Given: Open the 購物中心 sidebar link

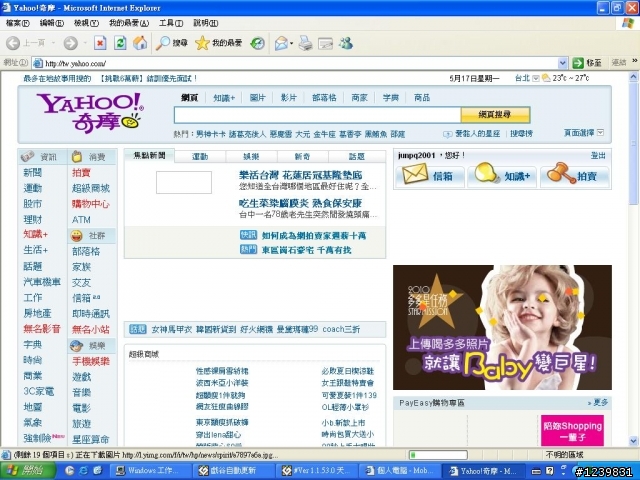Looking at the screenshot, I should pos(91,204).
